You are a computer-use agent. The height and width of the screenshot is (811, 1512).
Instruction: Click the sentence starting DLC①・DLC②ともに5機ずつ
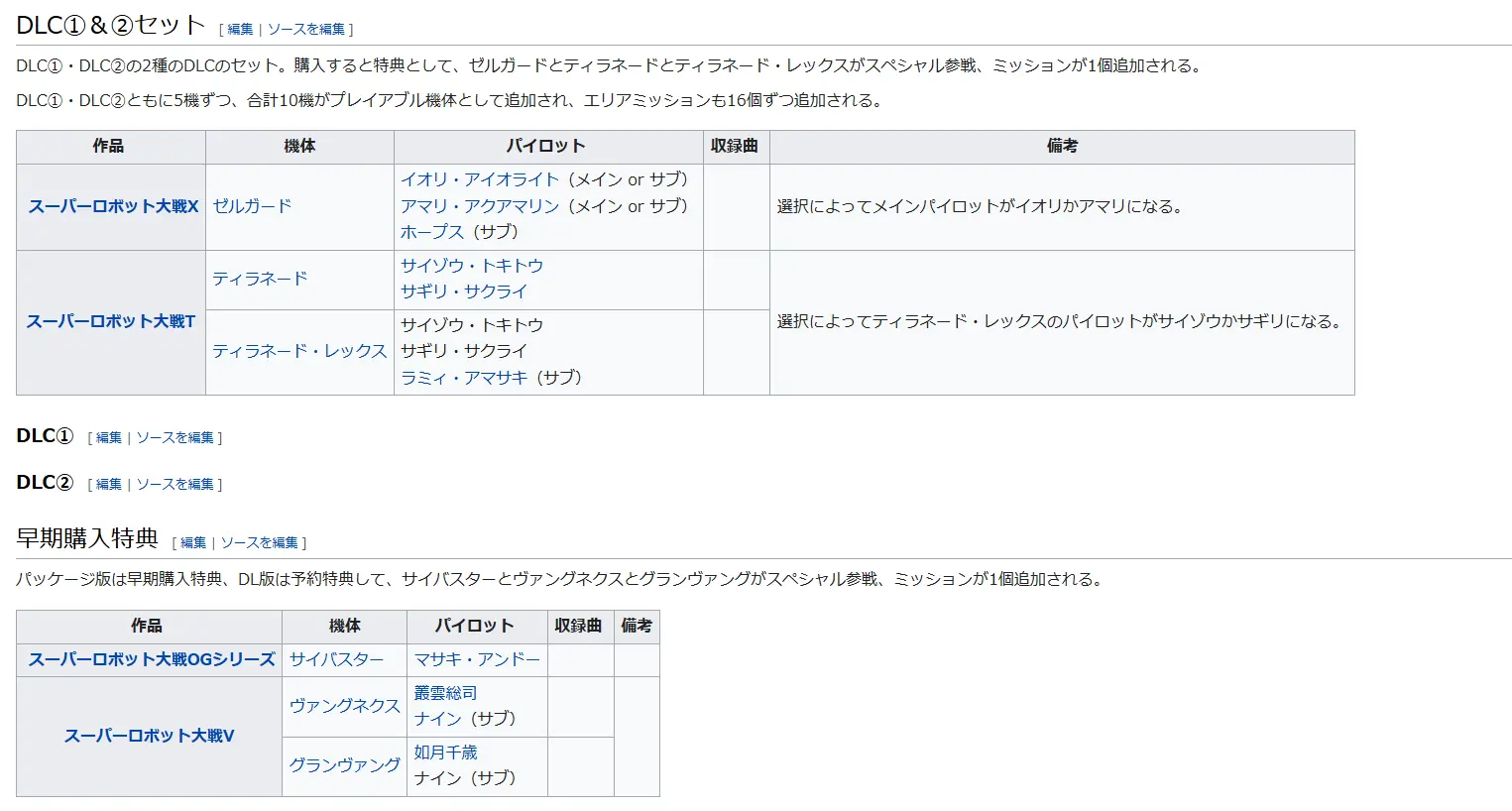[452, 100]
